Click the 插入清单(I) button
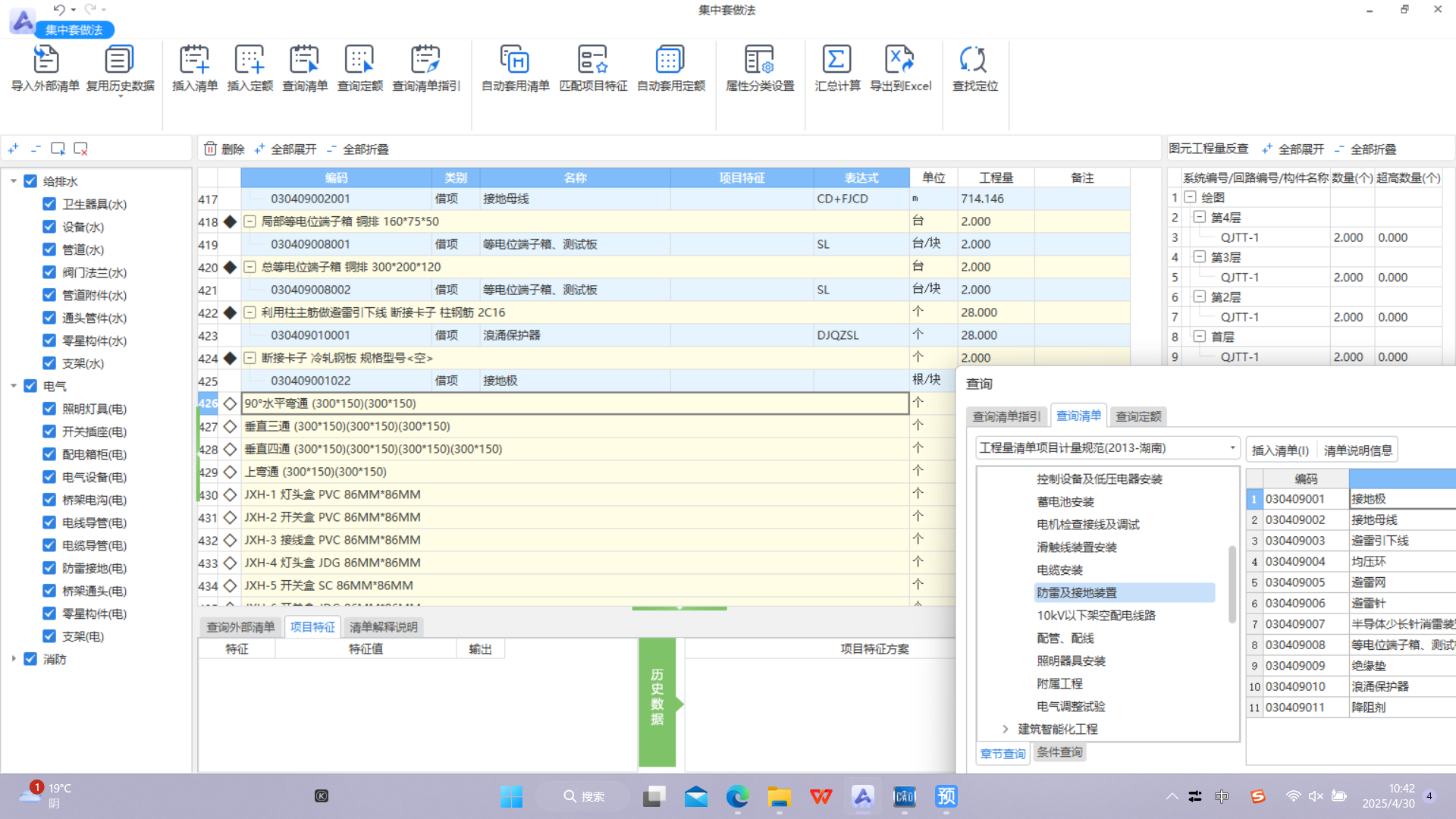 point(1280,450)
